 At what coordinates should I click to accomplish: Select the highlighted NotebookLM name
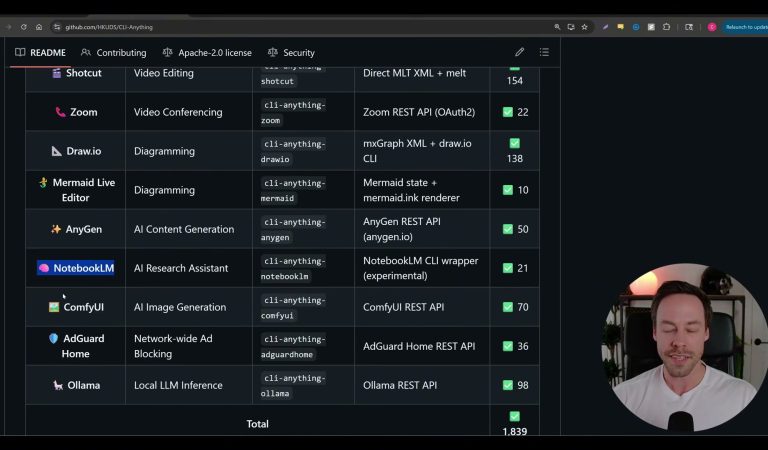pyautogui.click(x=83, y=268)
